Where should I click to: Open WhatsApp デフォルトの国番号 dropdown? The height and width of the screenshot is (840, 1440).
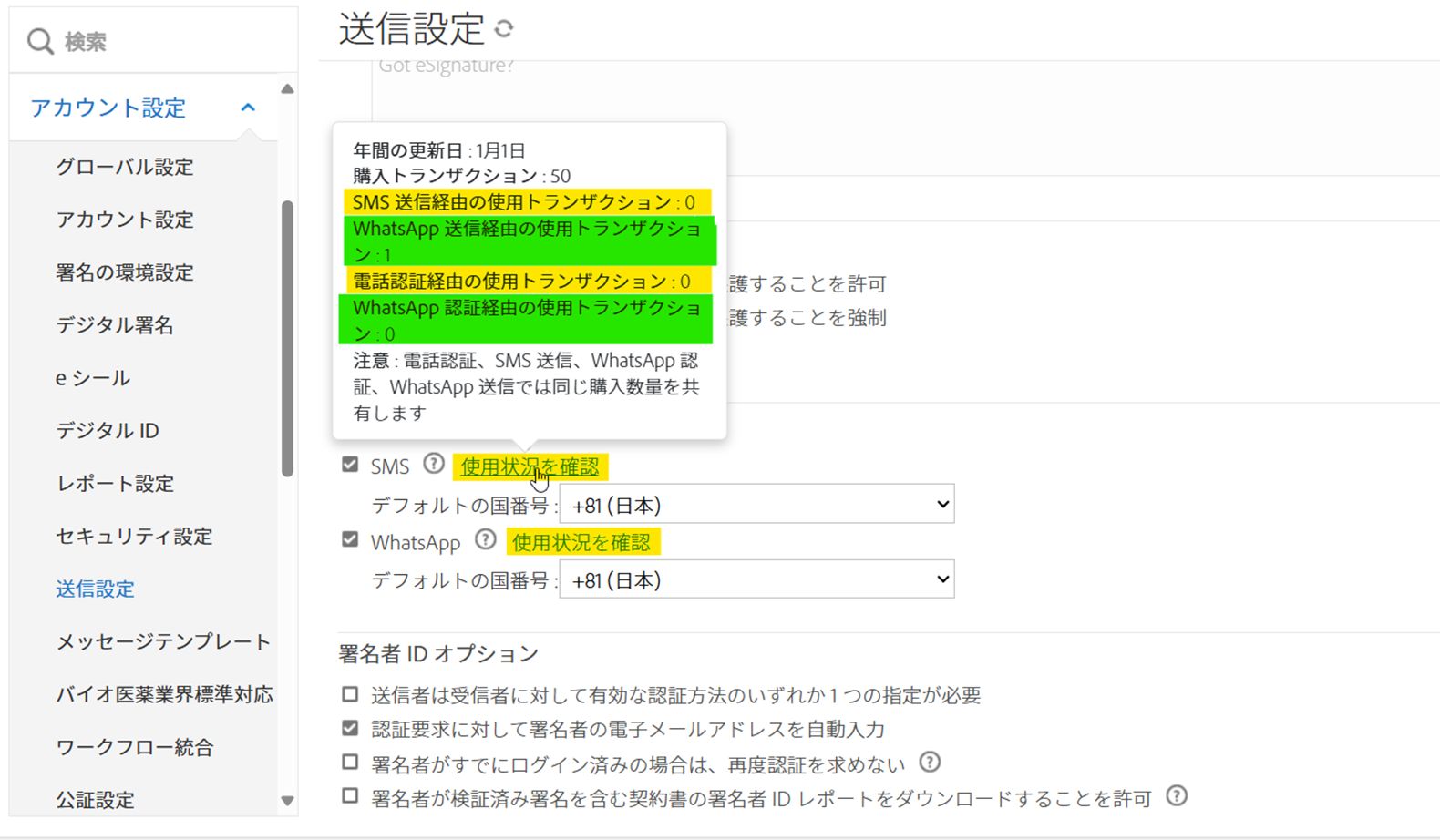(x=756, y=579)
